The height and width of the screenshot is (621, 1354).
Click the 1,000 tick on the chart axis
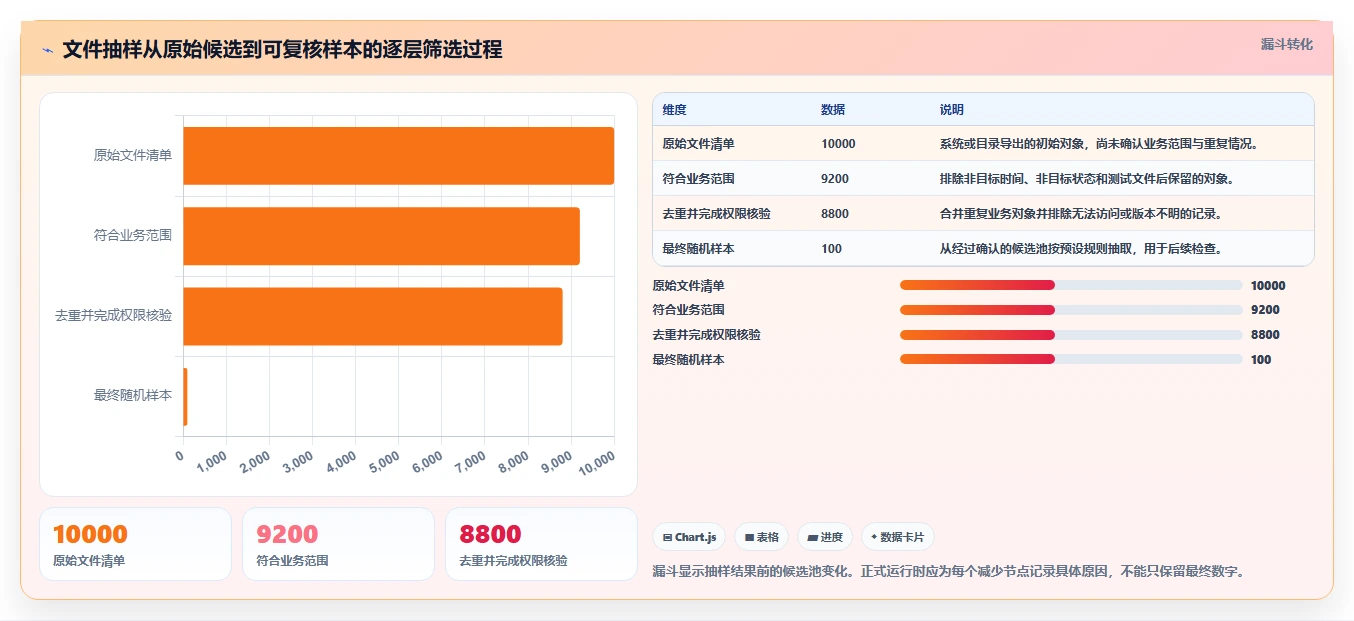click(212, 462)
